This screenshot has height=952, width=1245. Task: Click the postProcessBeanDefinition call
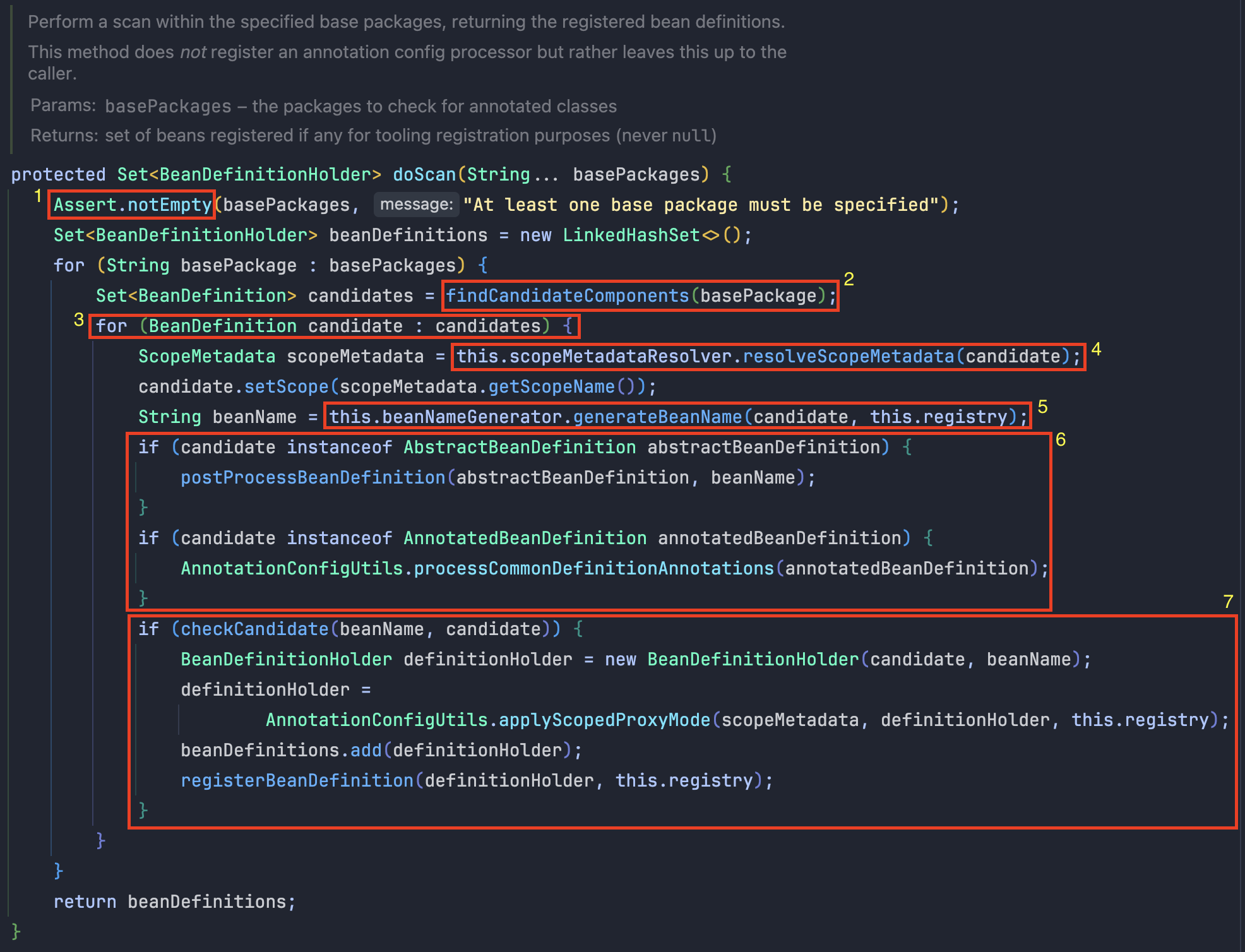click(x=313, y=477)
